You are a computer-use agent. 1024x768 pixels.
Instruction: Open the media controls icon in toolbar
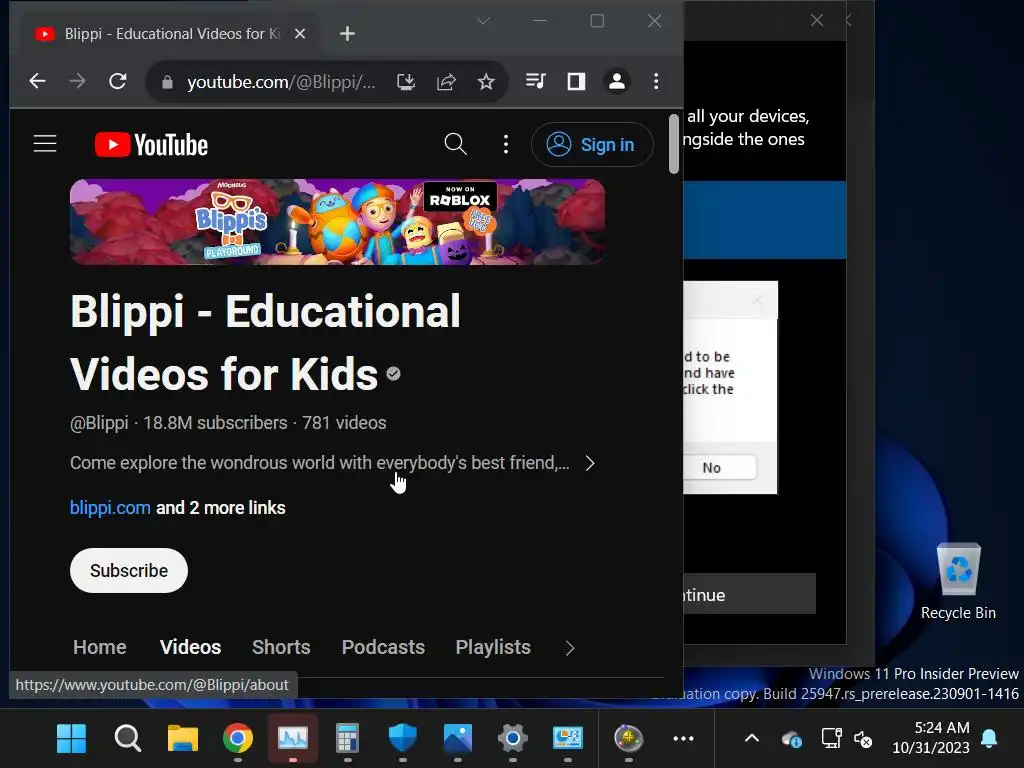point(536,81)
